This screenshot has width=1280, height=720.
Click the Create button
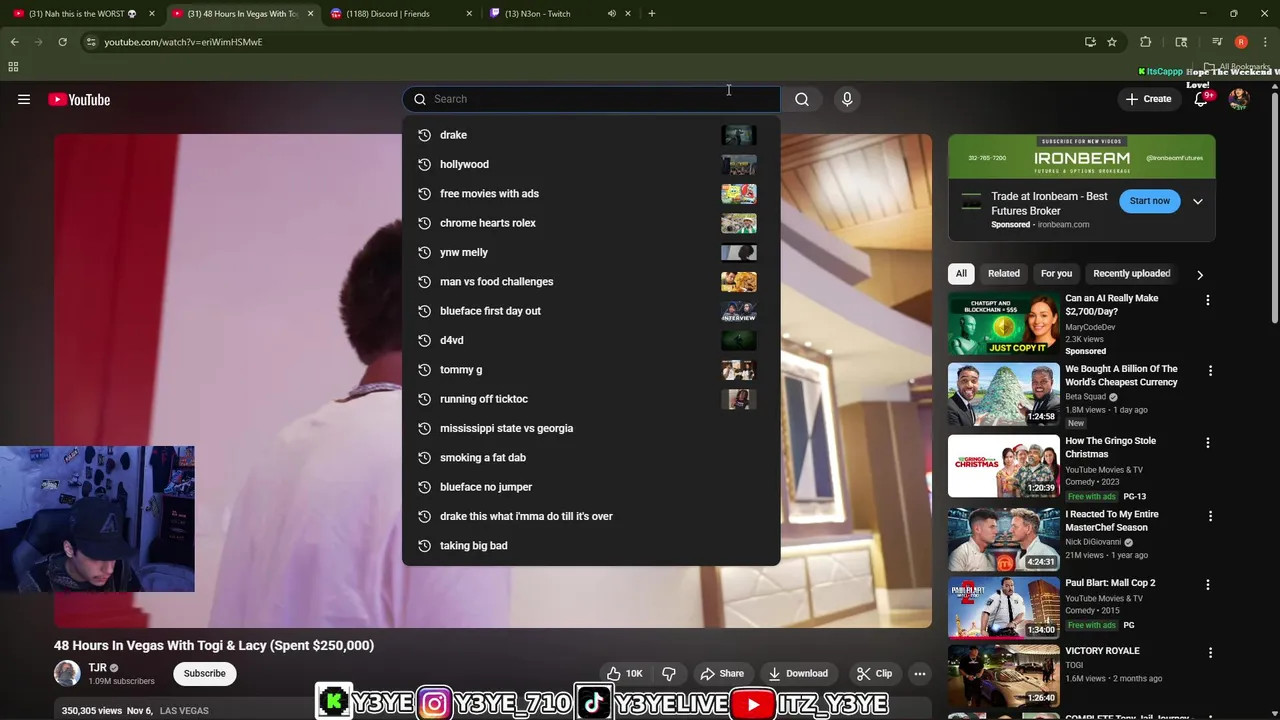coord(1148,99)
